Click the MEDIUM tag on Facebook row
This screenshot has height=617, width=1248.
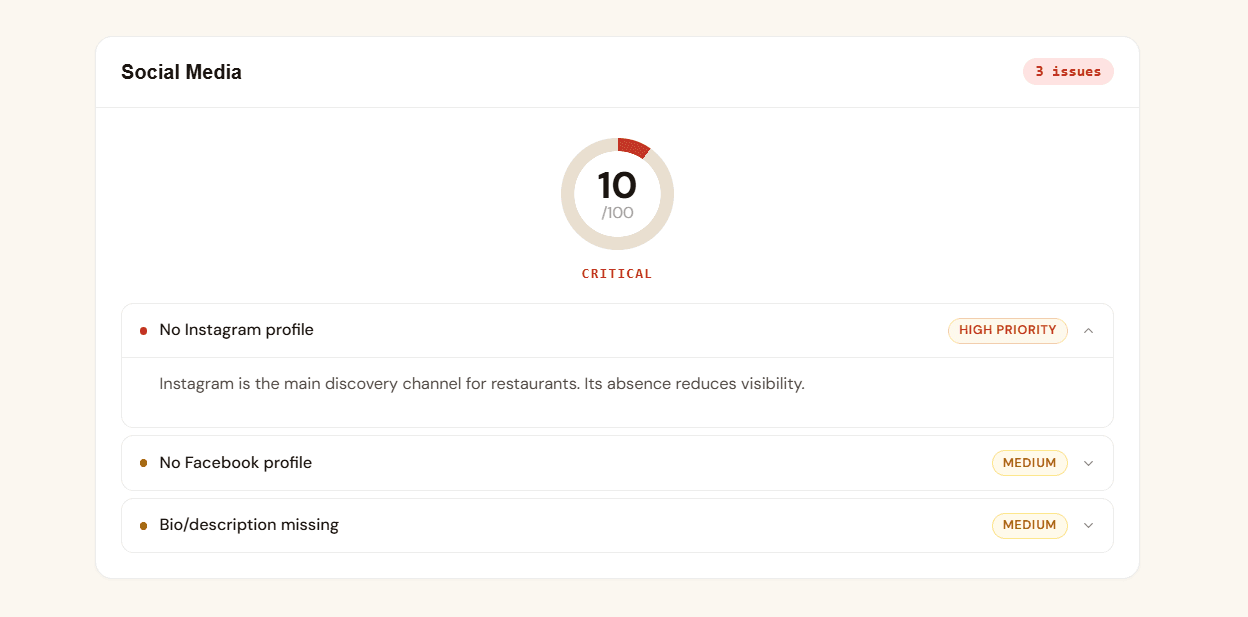1030,463
